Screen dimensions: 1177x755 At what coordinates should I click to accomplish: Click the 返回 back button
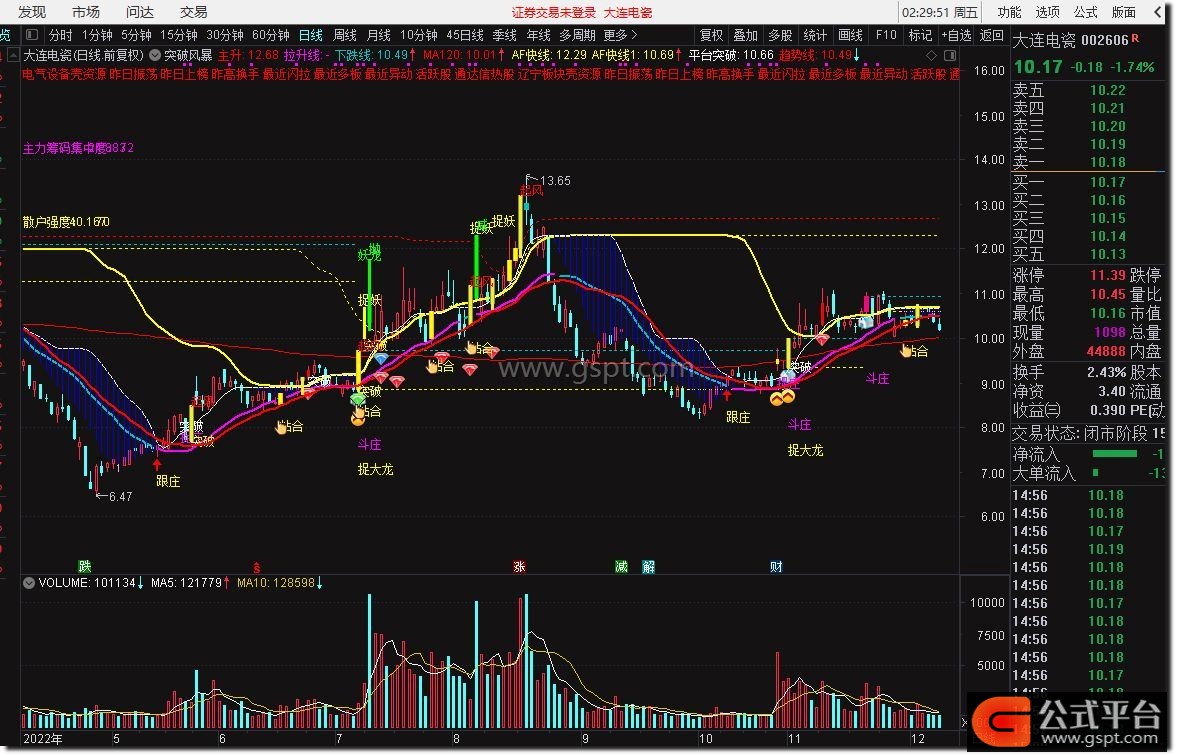click(992, 35)
